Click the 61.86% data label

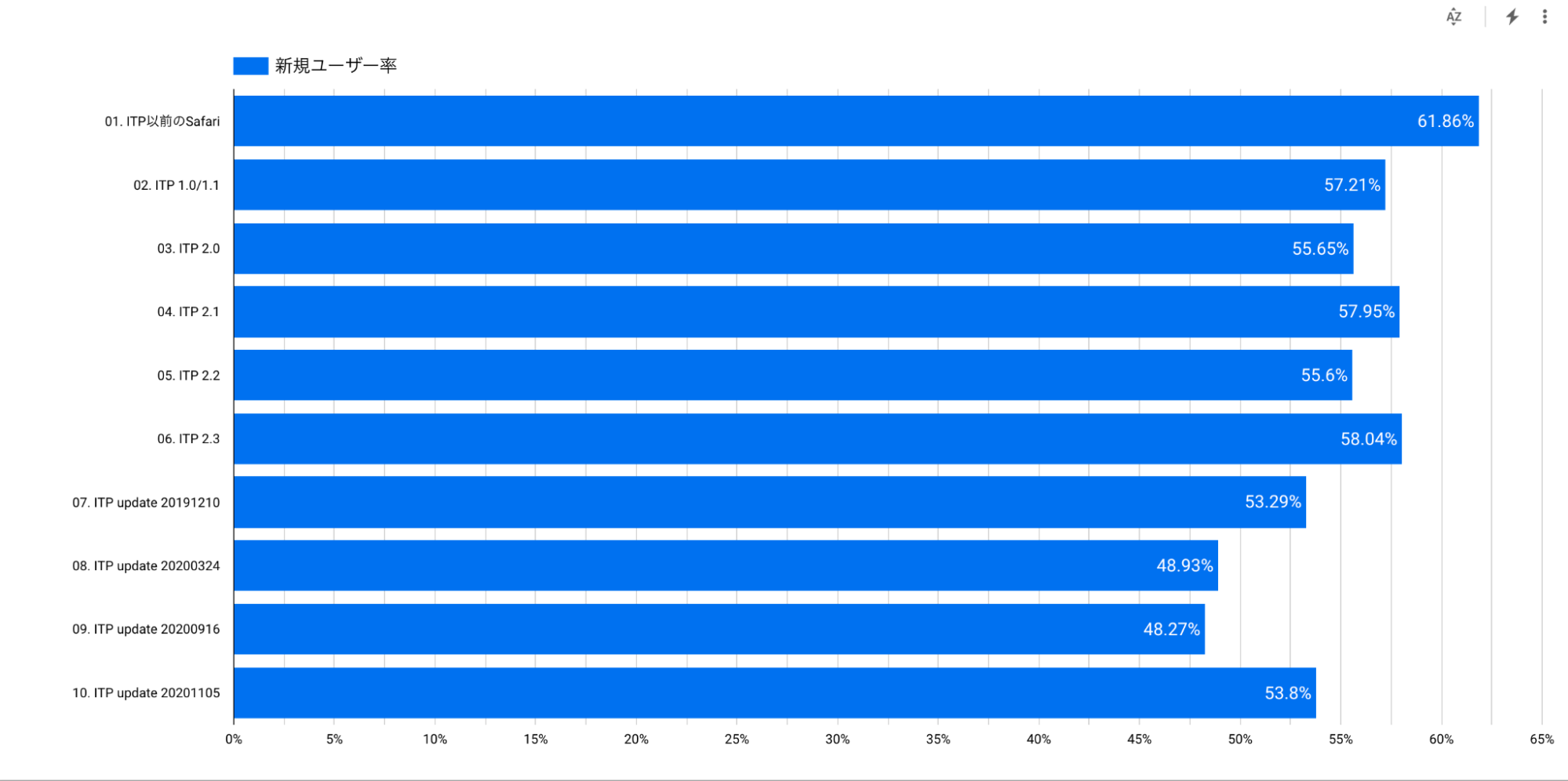click(1445, 122)
